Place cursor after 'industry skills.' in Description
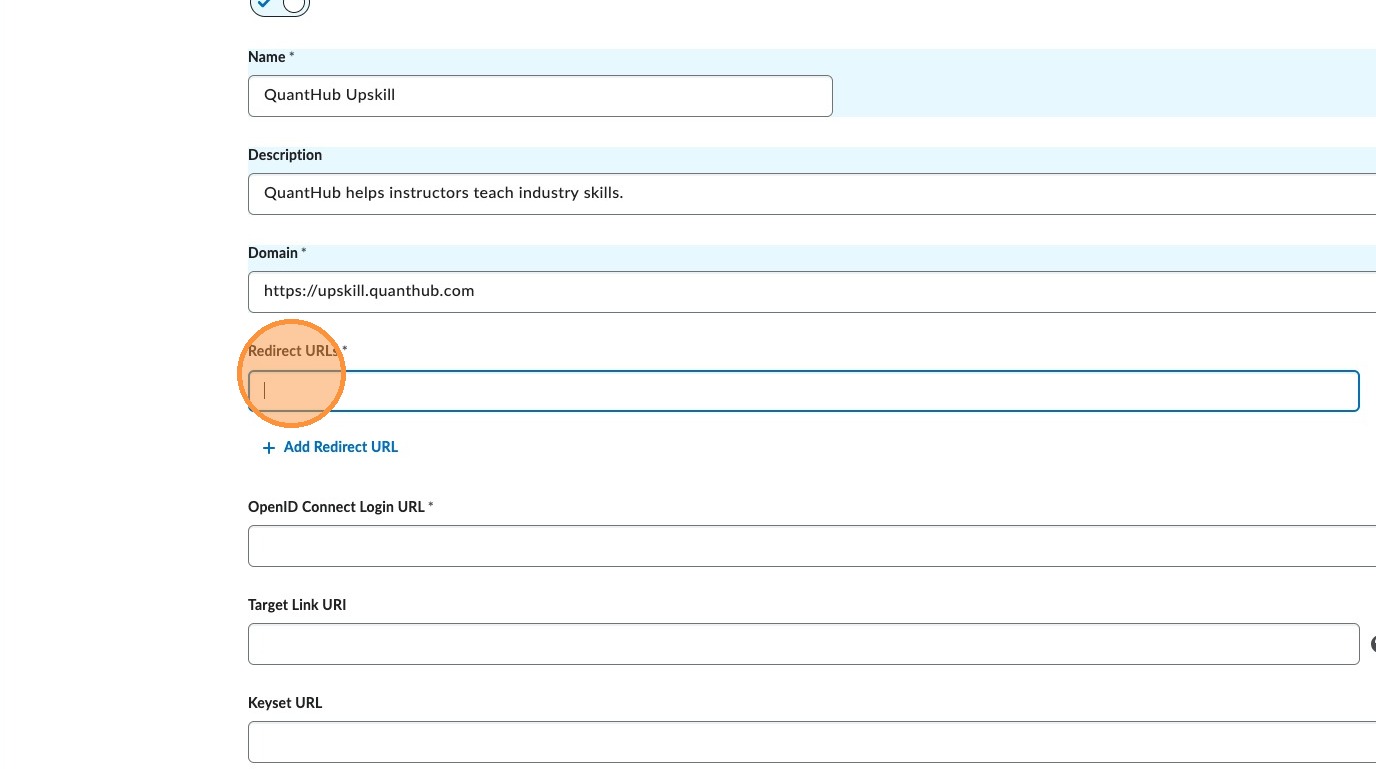This screenshot has height=769, width=1376. pyautogui.click(x=625, y=194)
